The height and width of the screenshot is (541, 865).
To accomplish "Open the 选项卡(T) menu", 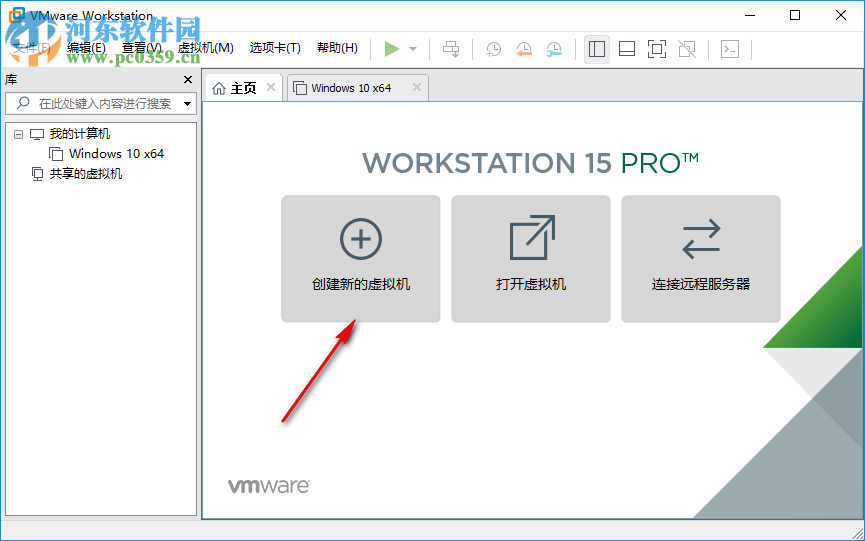I will tap(275, 48).
